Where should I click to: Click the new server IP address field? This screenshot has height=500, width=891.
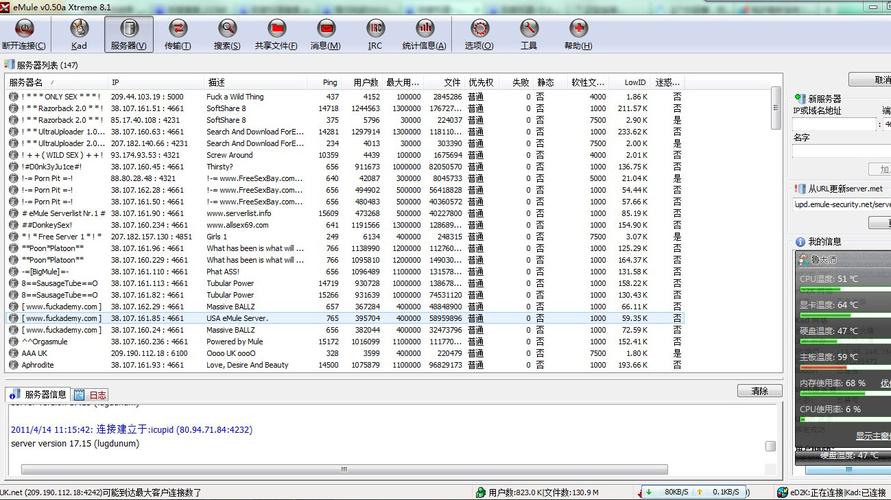click(x=834, y=124)
